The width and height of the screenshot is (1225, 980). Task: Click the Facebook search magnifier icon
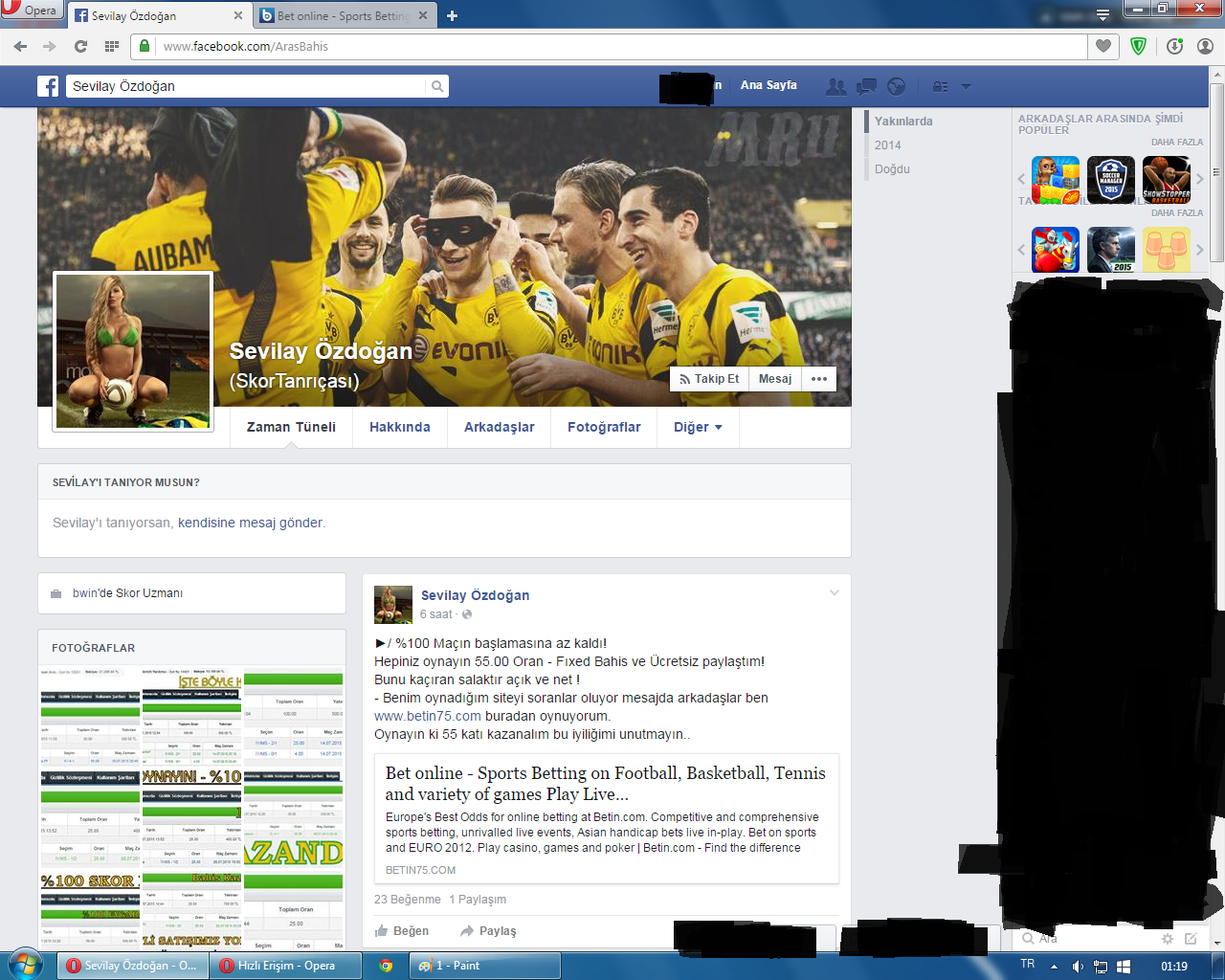(437, 86)
